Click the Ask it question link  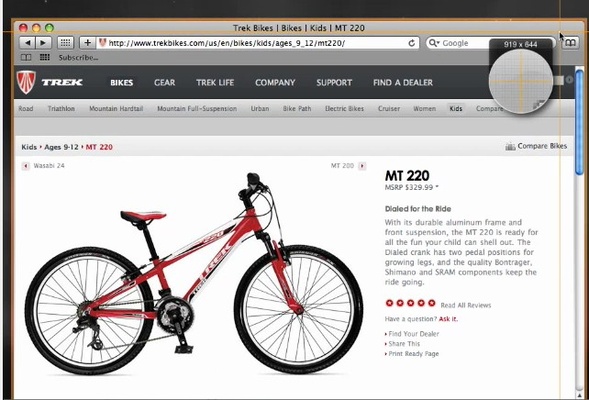pos(448,319)
